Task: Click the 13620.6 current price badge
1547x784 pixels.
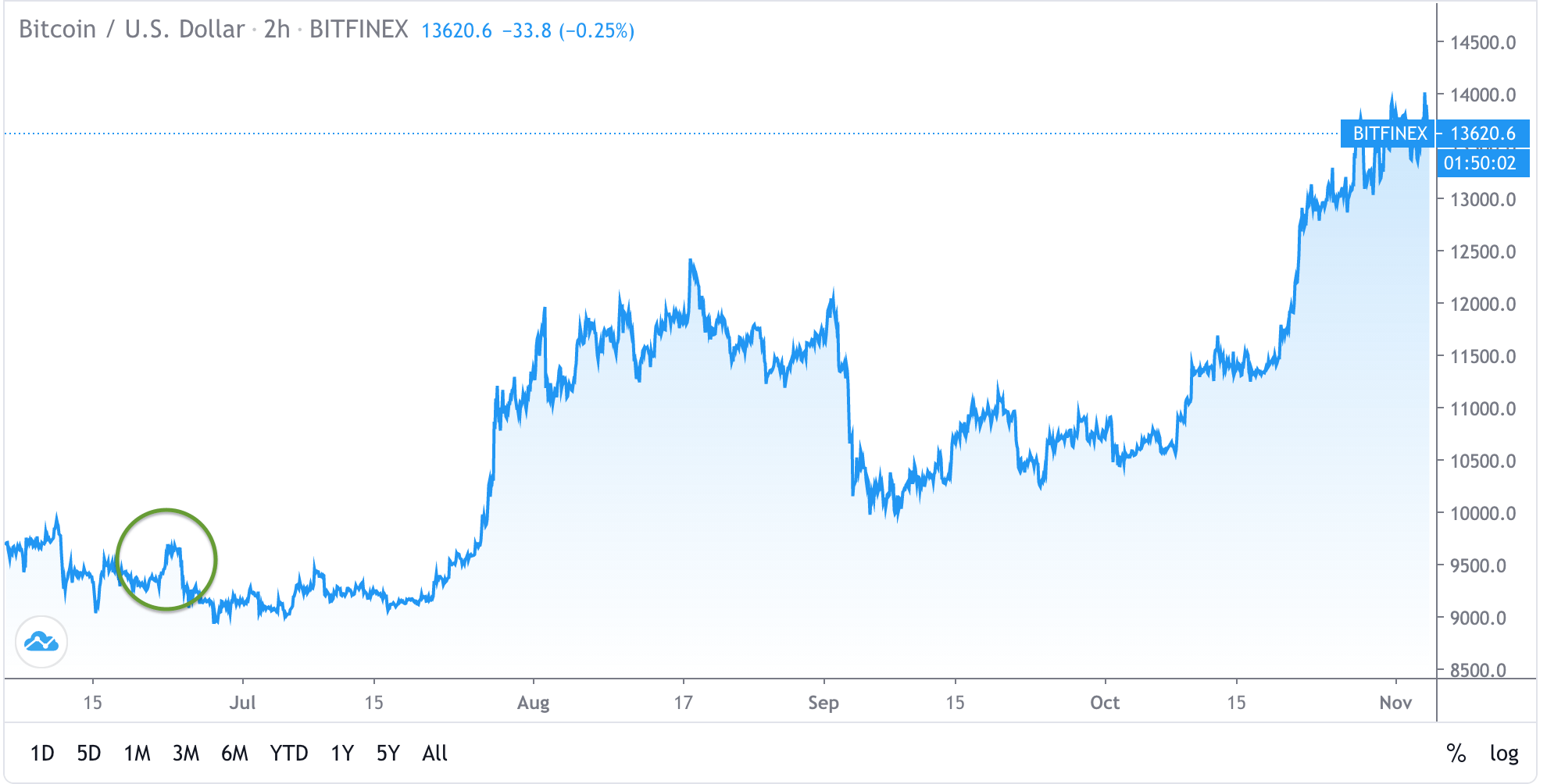Action: (1483, 134)
